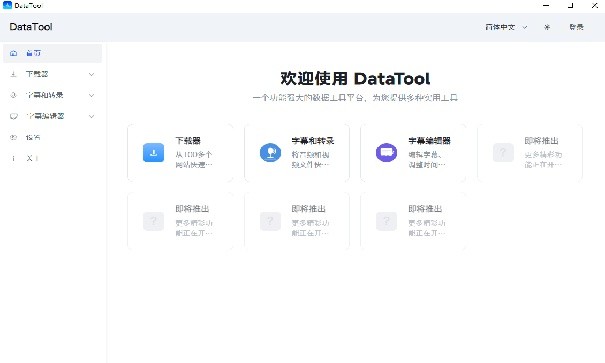Maximize the DataTool window
605x363 pixels.
[x=570, y=5]
